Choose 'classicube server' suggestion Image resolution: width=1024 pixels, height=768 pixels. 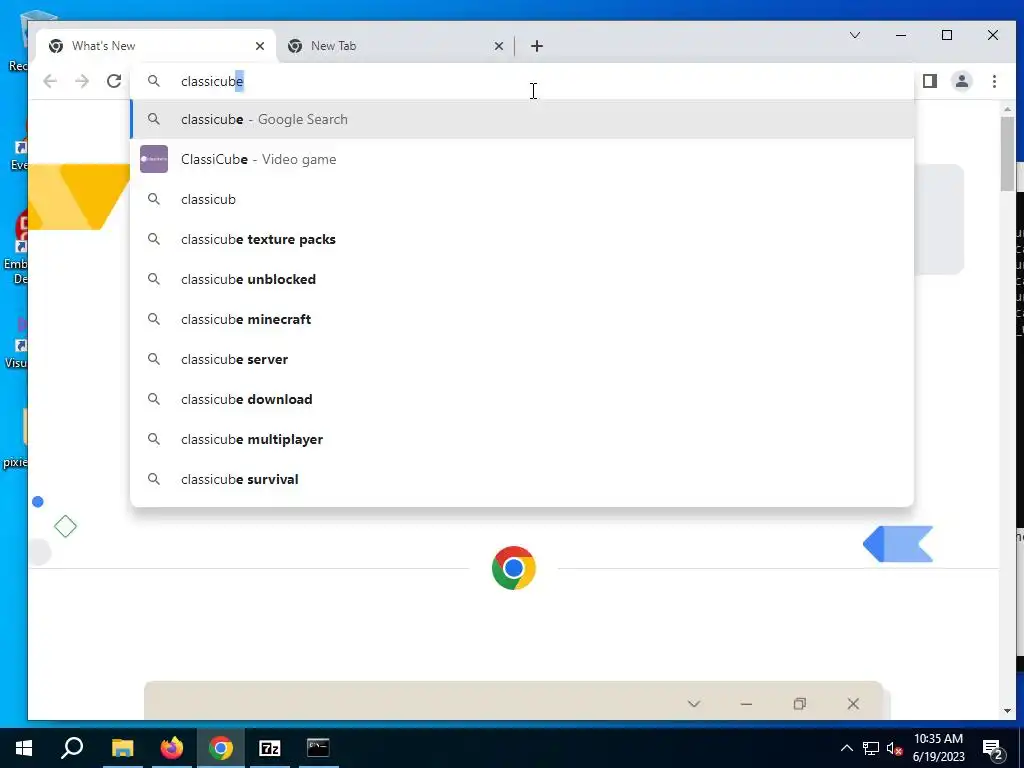coord(522,359)
